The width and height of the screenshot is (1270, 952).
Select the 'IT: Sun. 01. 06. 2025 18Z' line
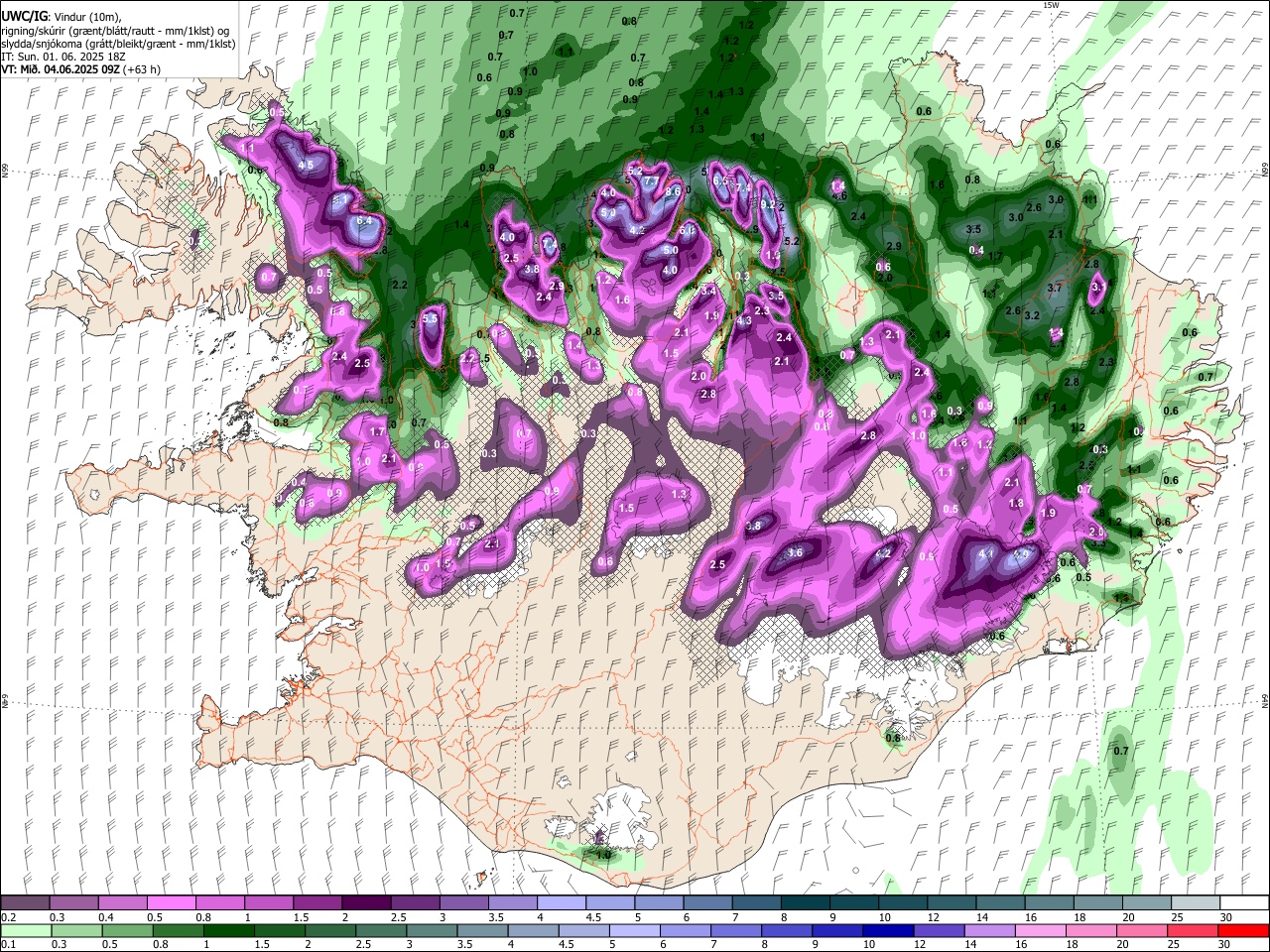point(63,57)
